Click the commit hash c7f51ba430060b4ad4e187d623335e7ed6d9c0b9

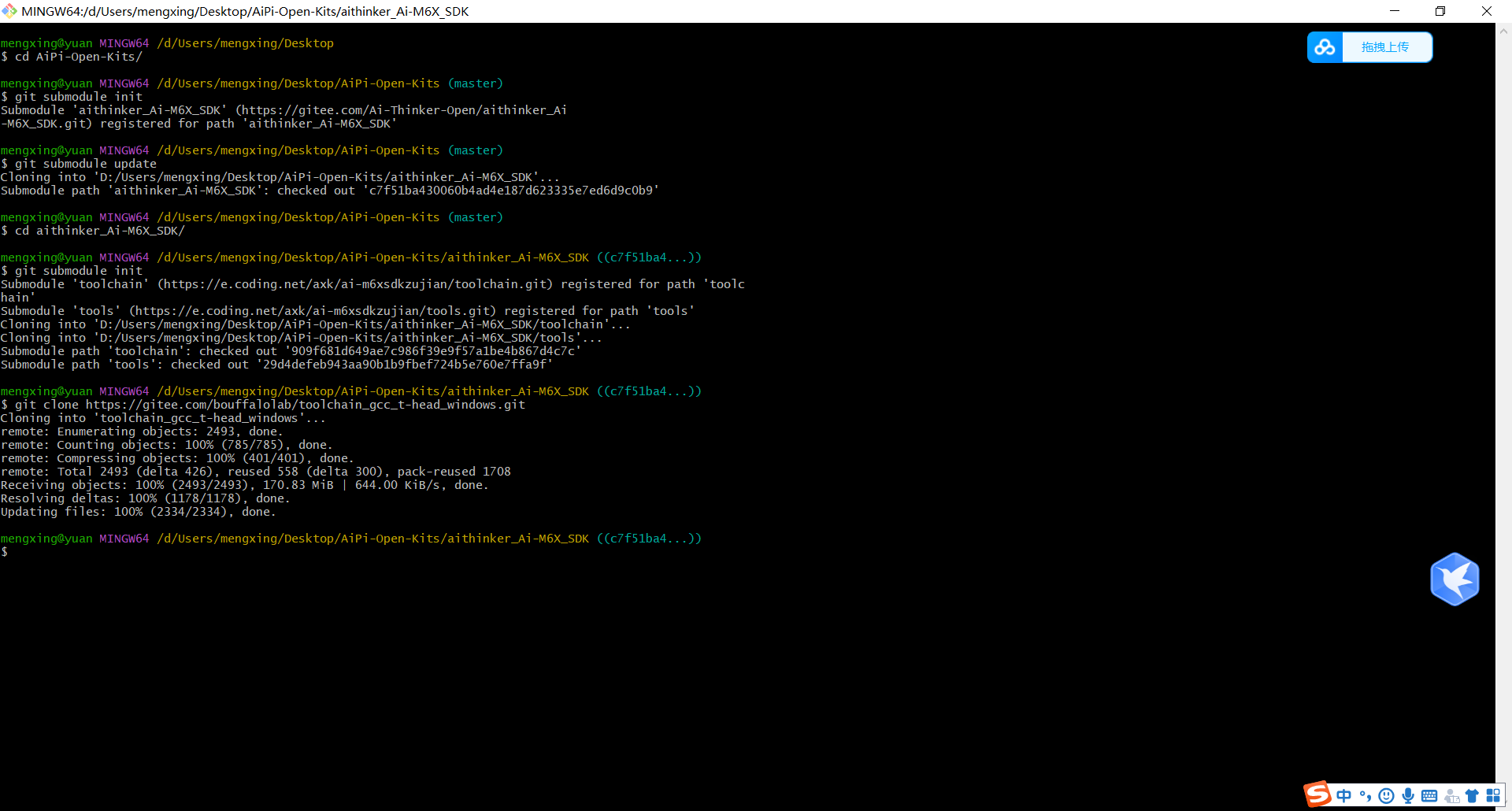tap(511, 191)
